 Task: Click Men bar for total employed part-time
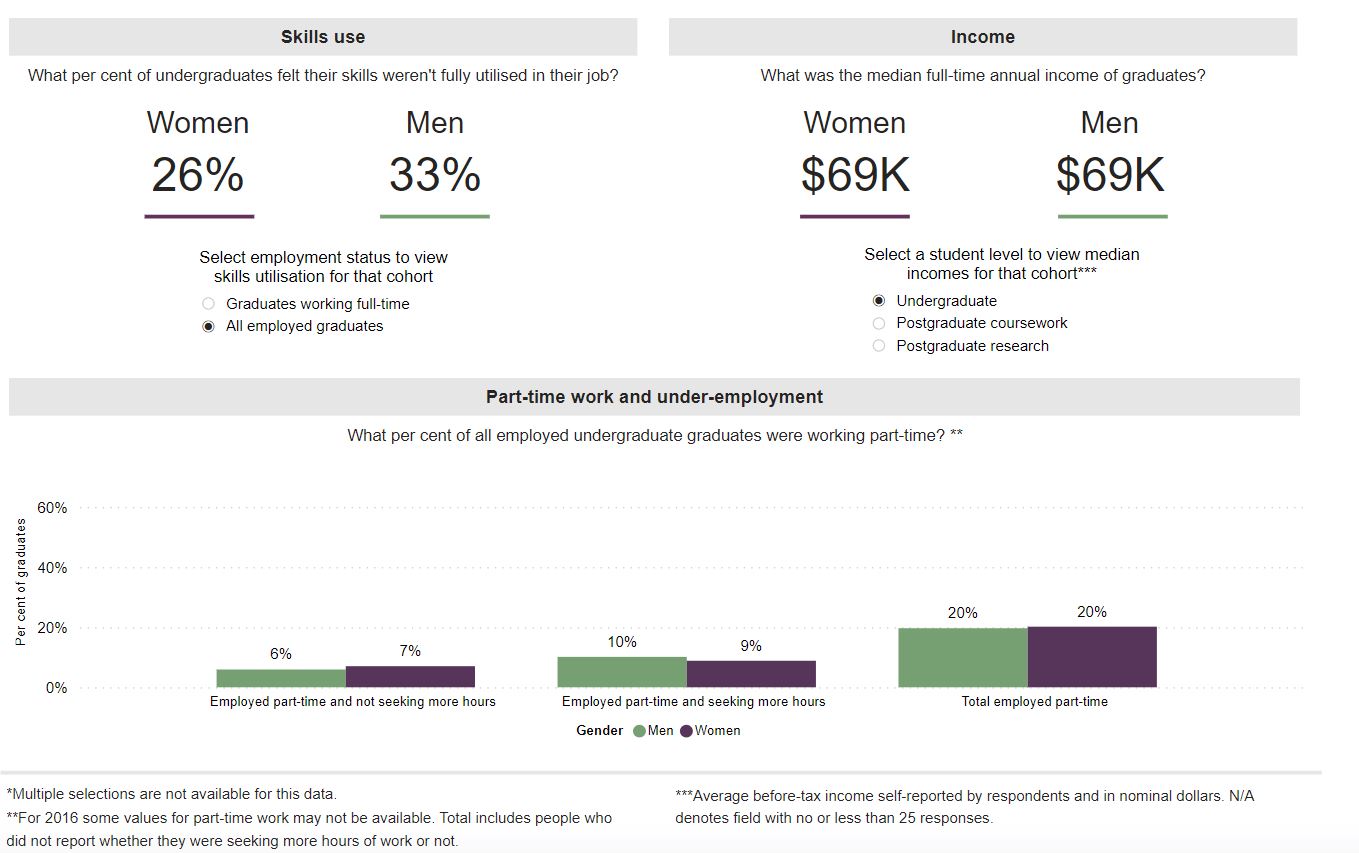(962, 658)
